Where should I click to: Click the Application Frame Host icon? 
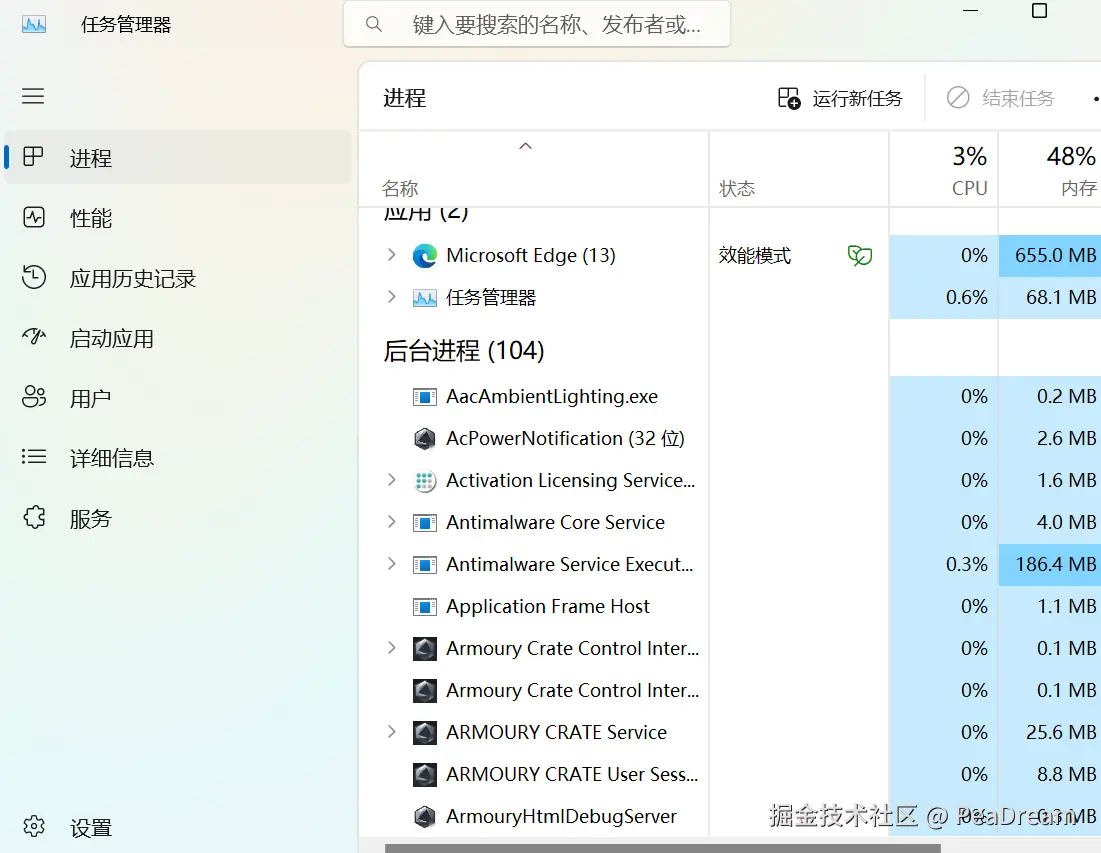click(425, 607)
